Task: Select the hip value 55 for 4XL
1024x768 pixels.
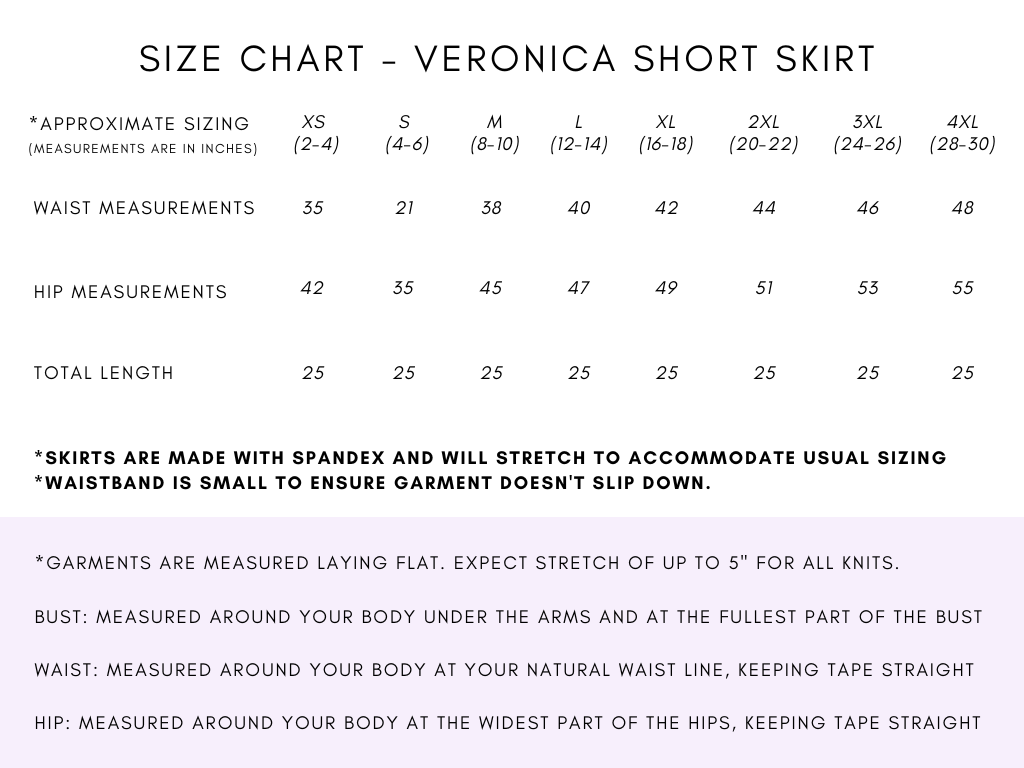Action: coord(962,288)
